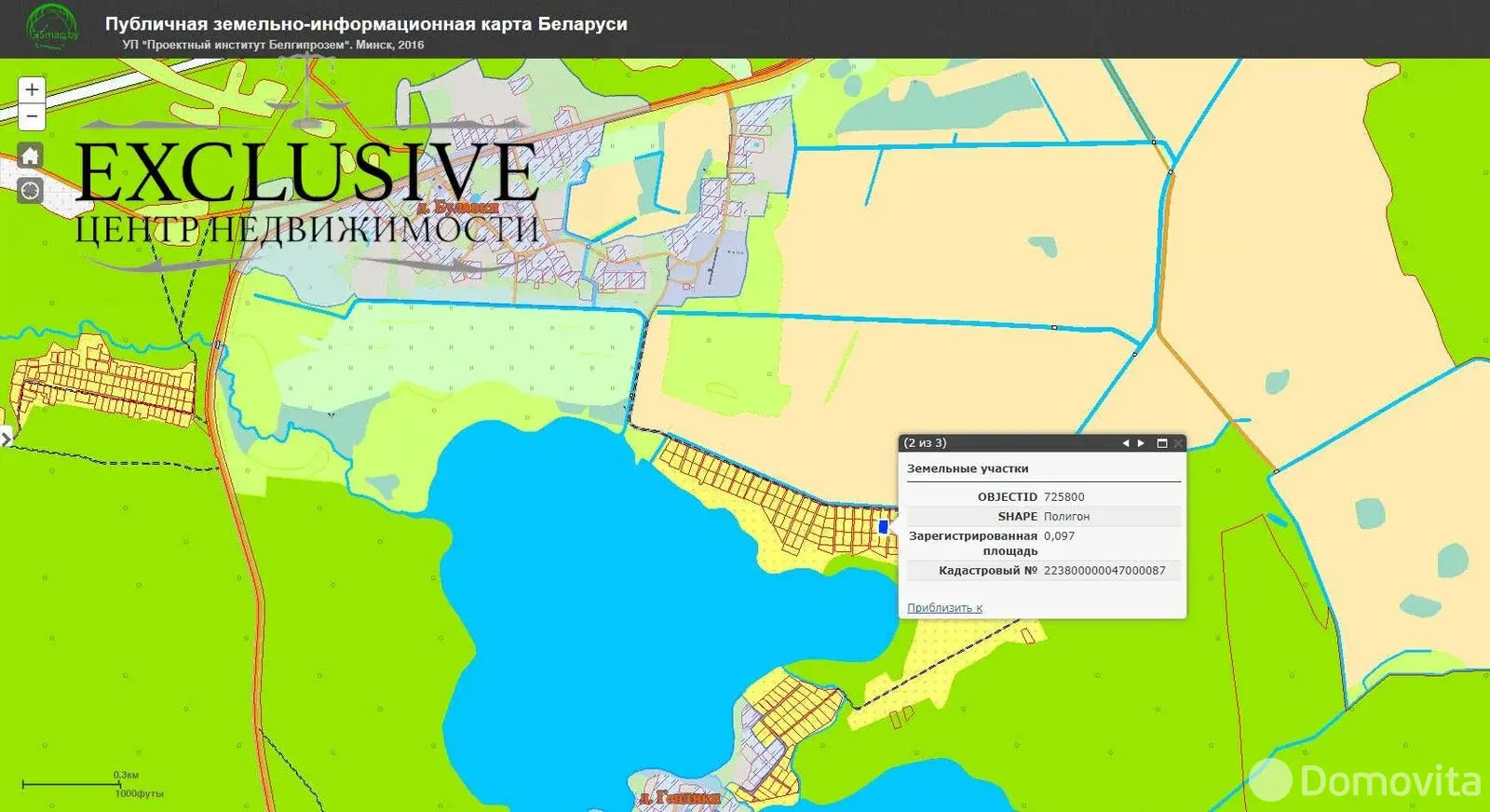Click the scale bar showing 0,3км
Viewport: 1490px width, 812px height.
pyautogui.click(x=71, y=784)
